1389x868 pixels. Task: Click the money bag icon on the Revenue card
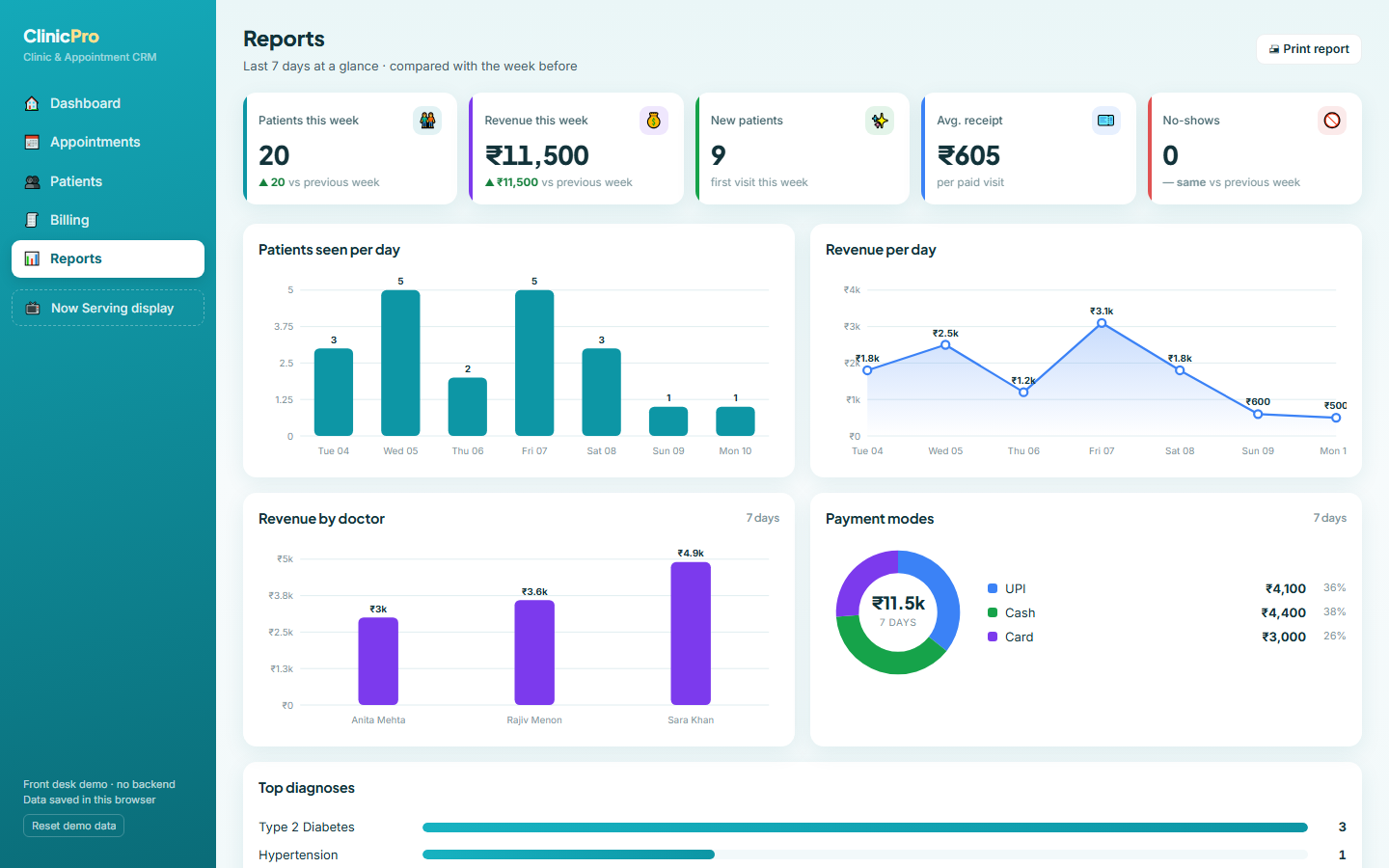[x=654, y=121]
